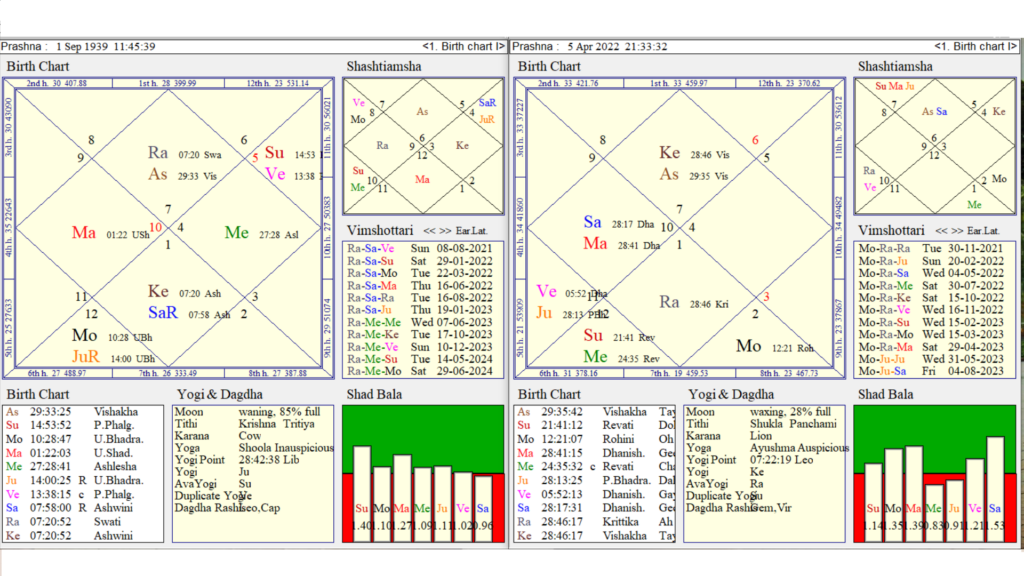Select table row 'Ve 05:52:13 Dhanish.'
Screen dimensions: 1024x576
594,494
